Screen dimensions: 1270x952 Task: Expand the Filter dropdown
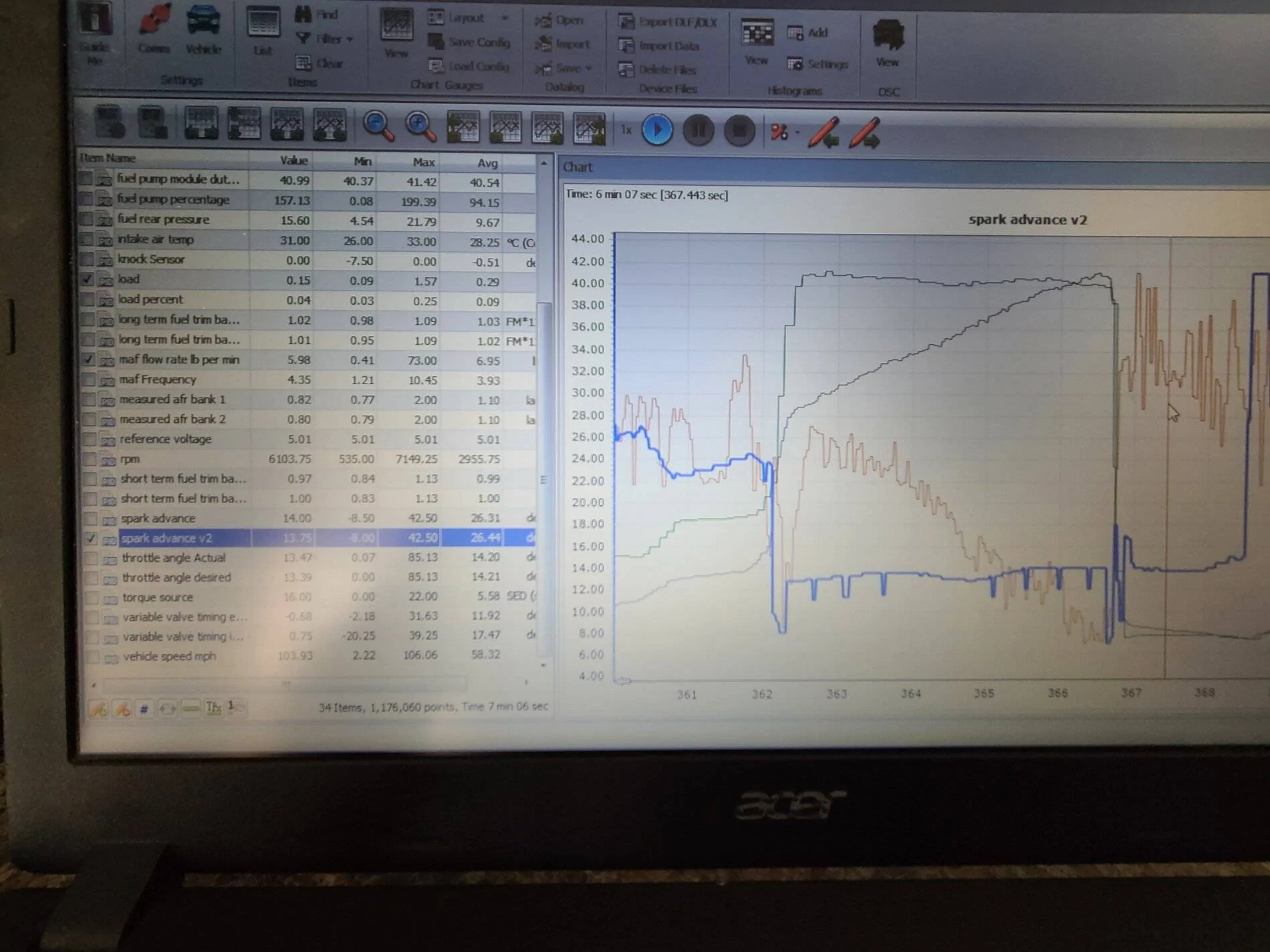click(x=350, y=39)
